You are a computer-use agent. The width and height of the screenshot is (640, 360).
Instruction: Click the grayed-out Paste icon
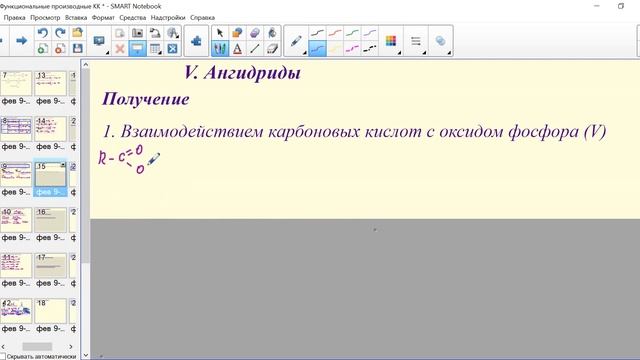[x=120, y=33]
